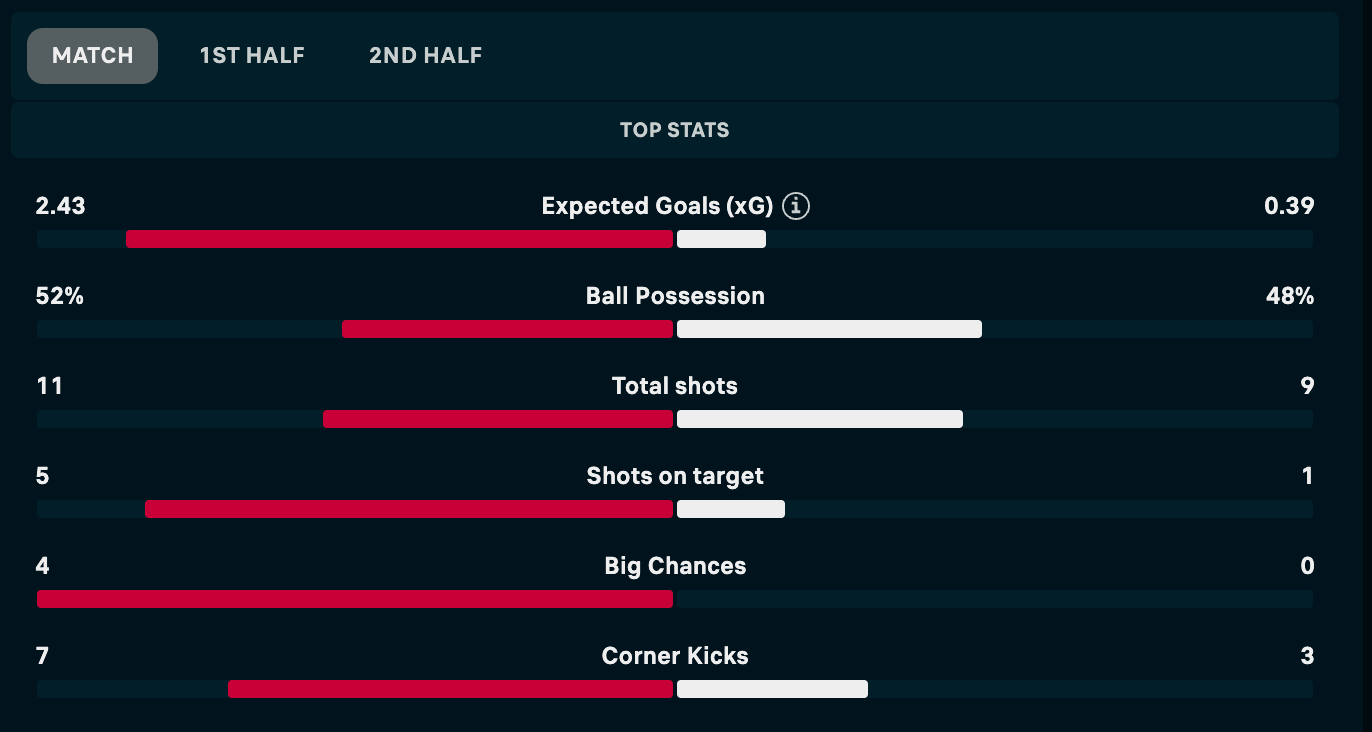Image resolution: width=1372 pixels, height=732 pixels.
Task: Click the home possession progress bar
Action: point(508,328)
